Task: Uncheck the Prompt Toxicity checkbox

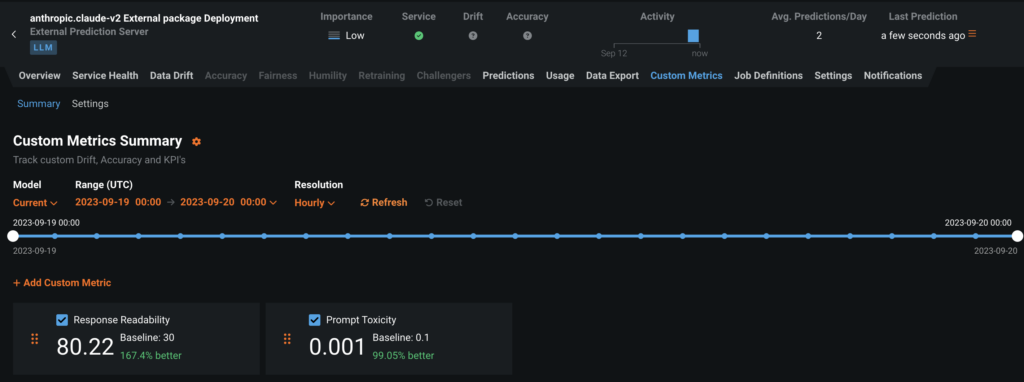Action: coord(314,319)
